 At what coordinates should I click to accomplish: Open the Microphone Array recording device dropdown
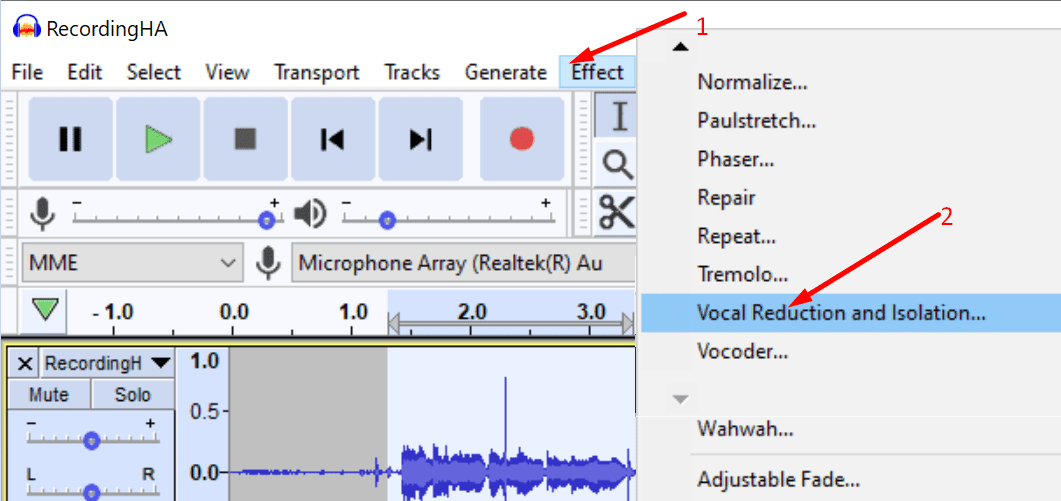[464, 263]
